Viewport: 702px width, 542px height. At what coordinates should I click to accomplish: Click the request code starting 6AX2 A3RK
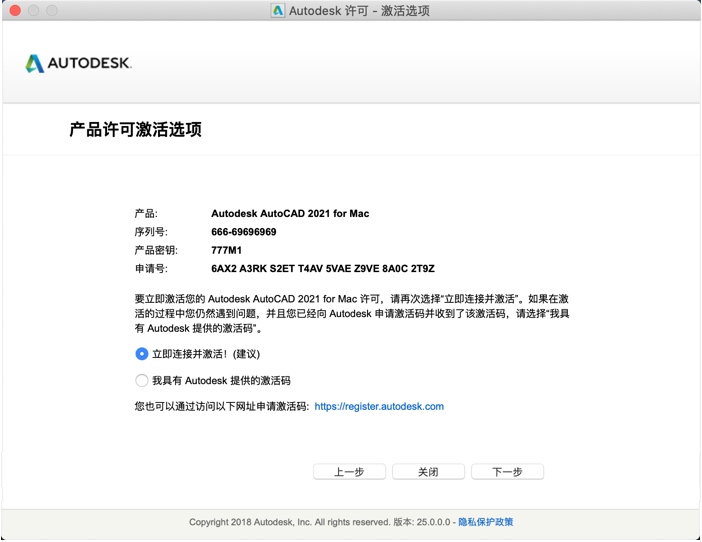pyautogui.click(x=323, y=269)
